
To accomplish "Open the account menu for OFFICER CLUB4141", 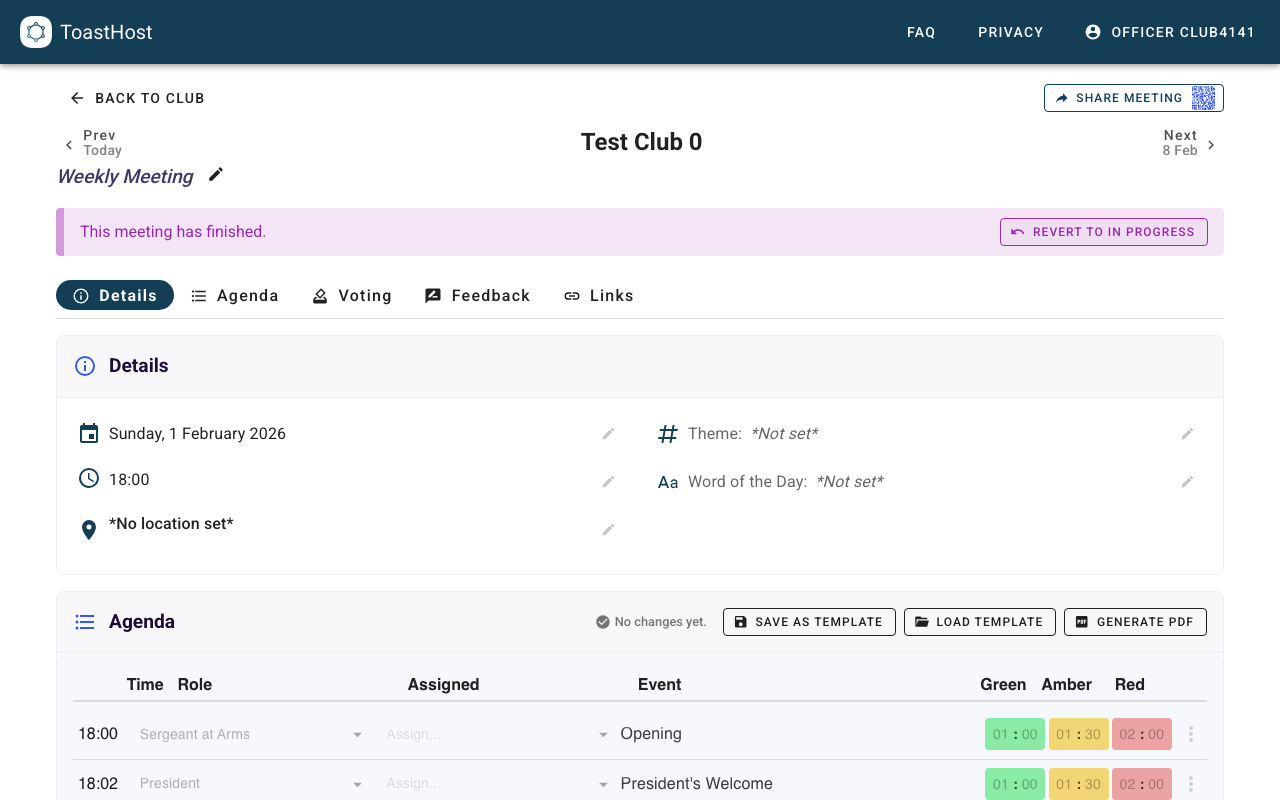I will 1170,32.
